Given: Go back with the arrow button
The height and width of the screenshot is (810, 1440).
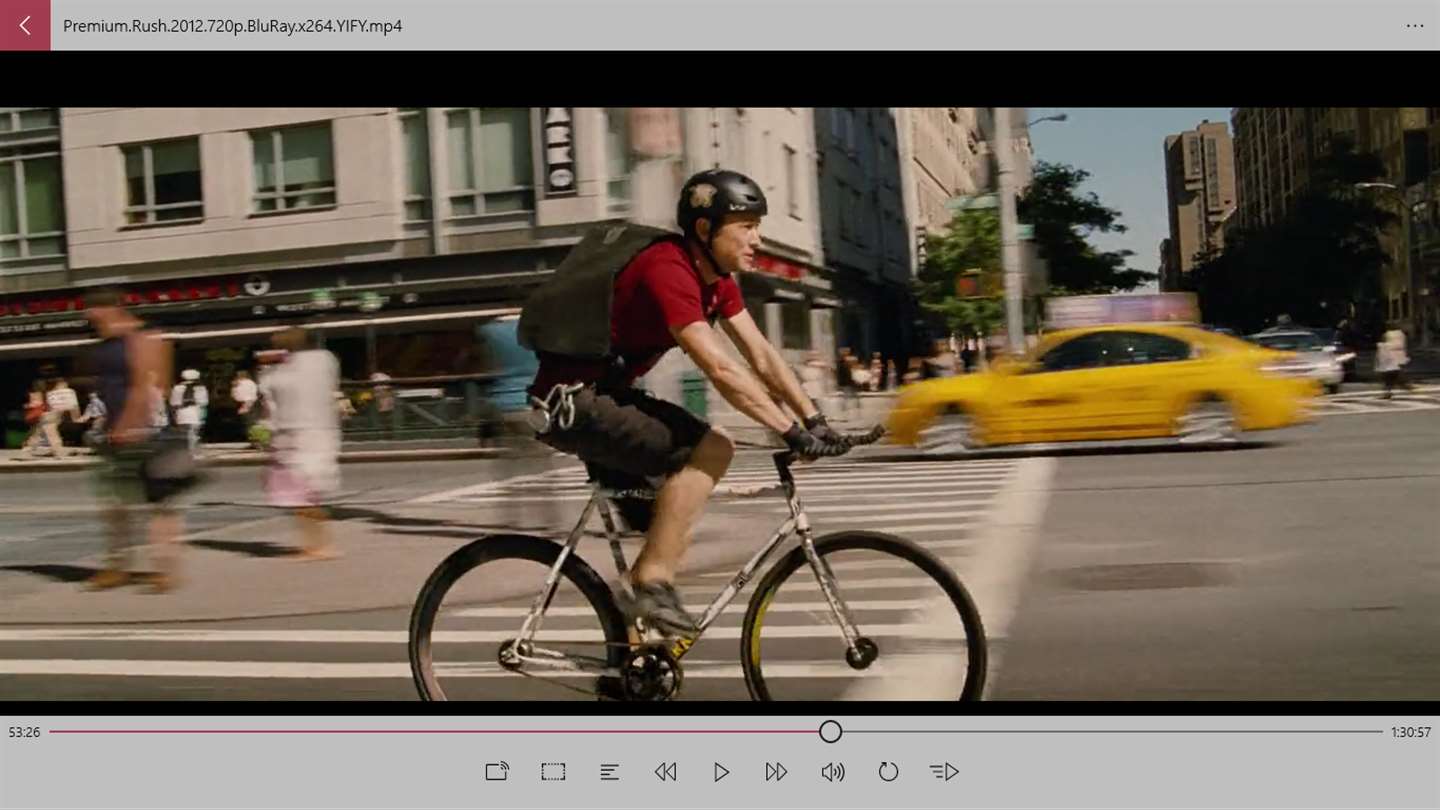Looking at the screenshot, I should tap(25, 25).
